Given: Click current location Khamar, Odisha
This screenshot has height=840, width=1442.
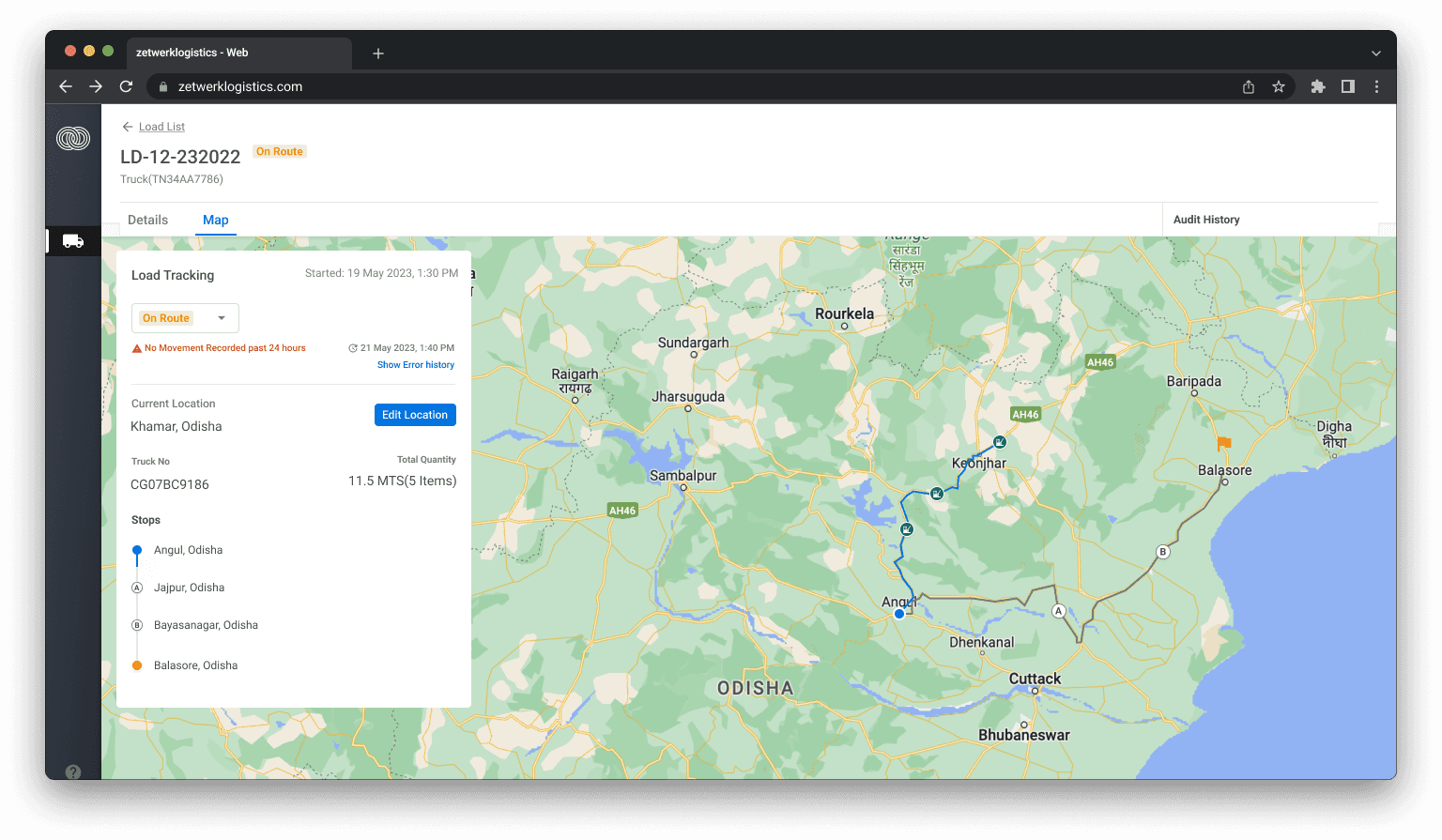Looking at the screenshot, I should [176, 426].
